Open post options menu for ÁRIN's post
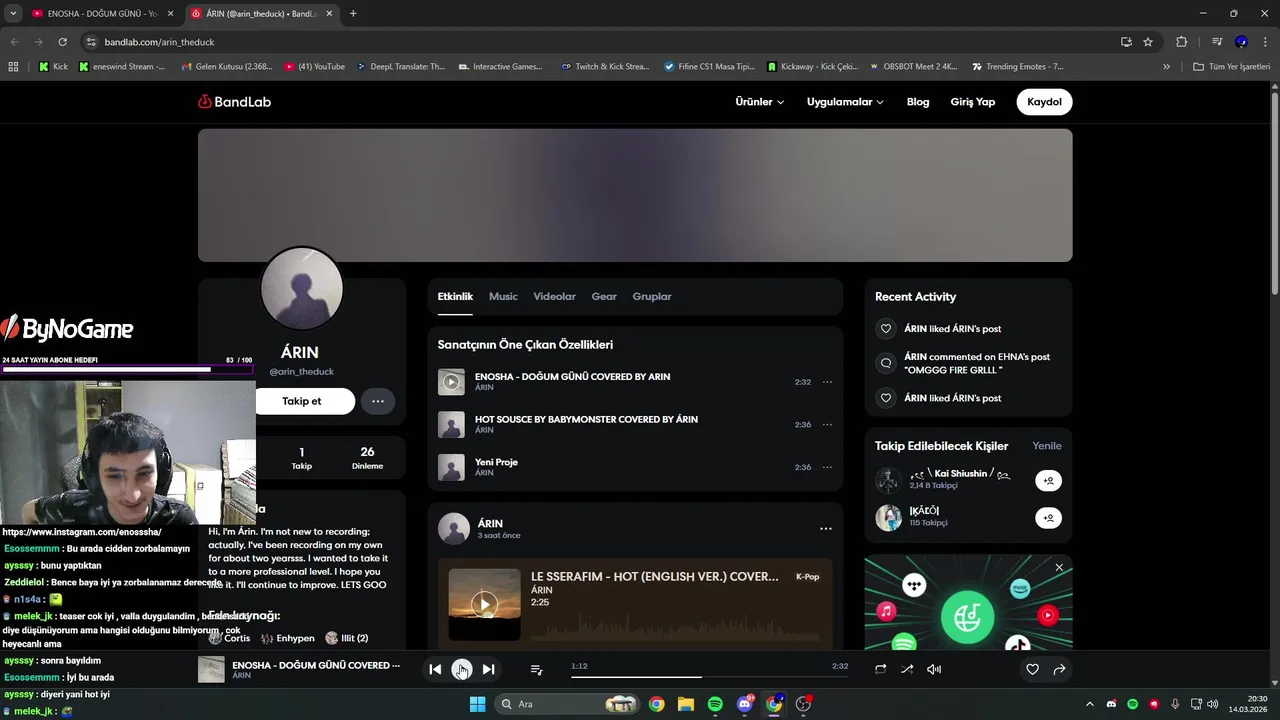The height and width of the screenshot is (720, 1280). [826, 529]
